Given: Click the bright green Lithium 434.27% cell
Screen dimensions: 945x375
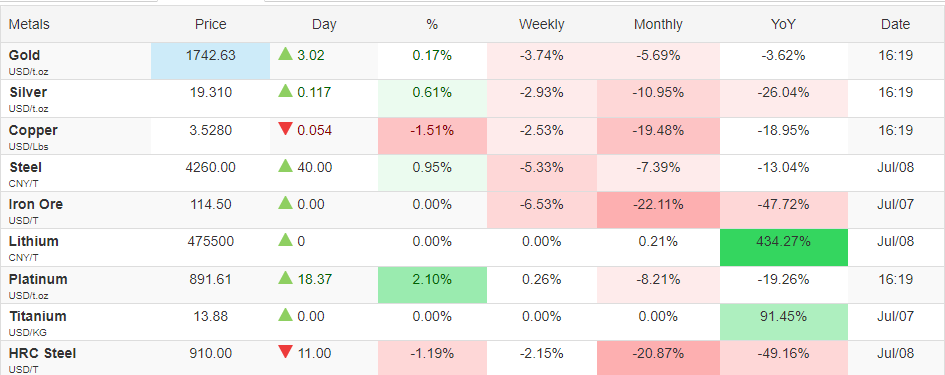Looking at the screenshot, I should point(783,247).
